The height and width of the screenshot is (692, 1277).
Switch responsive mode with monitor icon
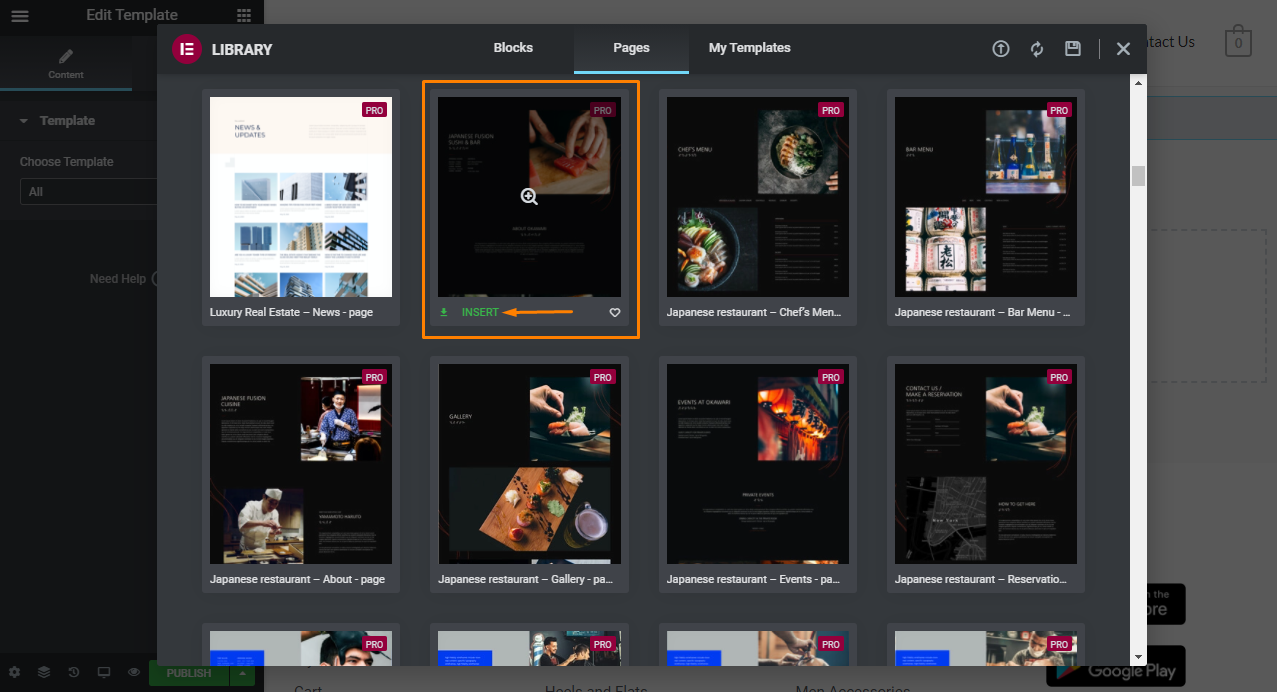coord(104,673)
